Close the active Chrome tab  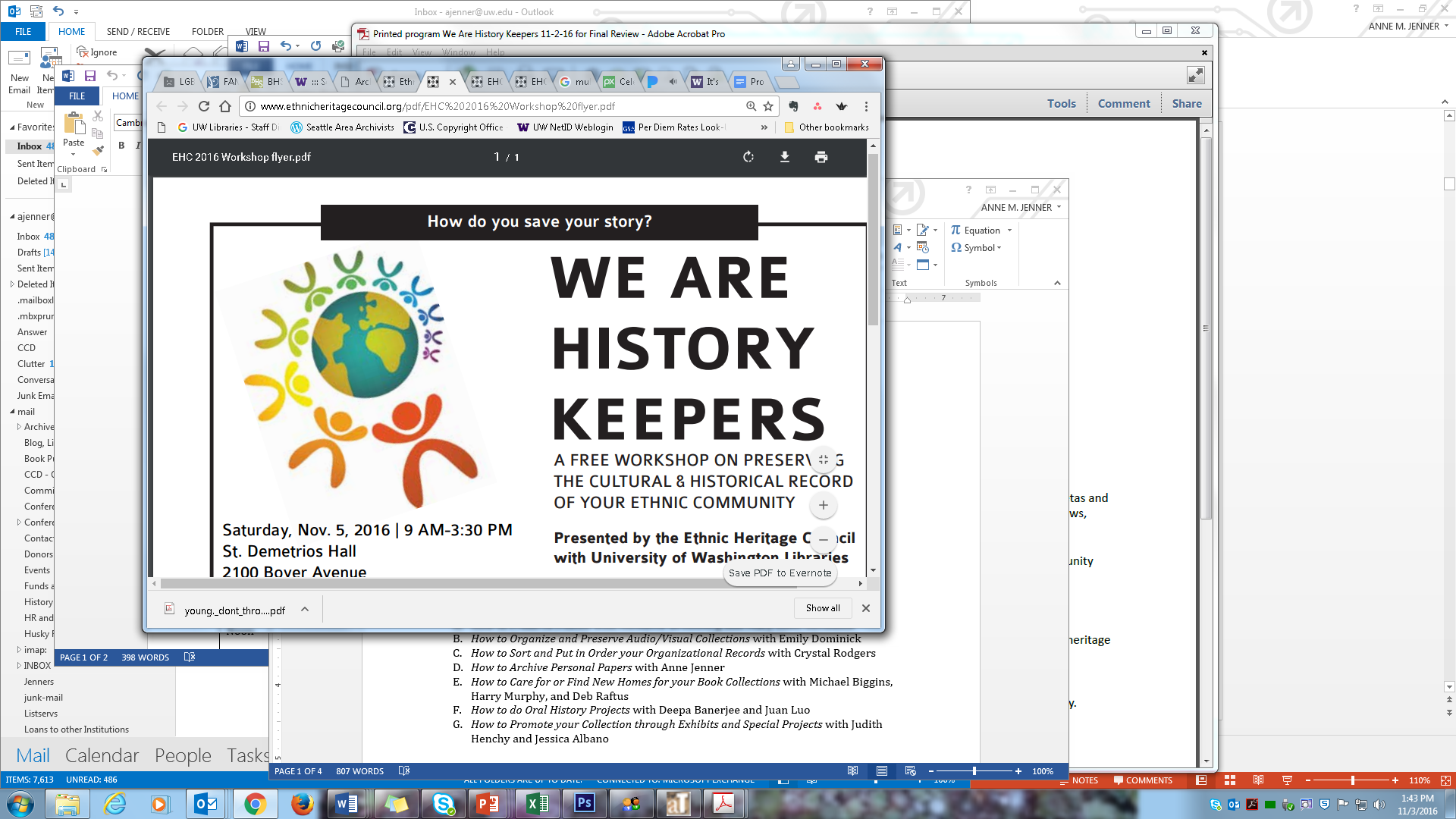453,82
